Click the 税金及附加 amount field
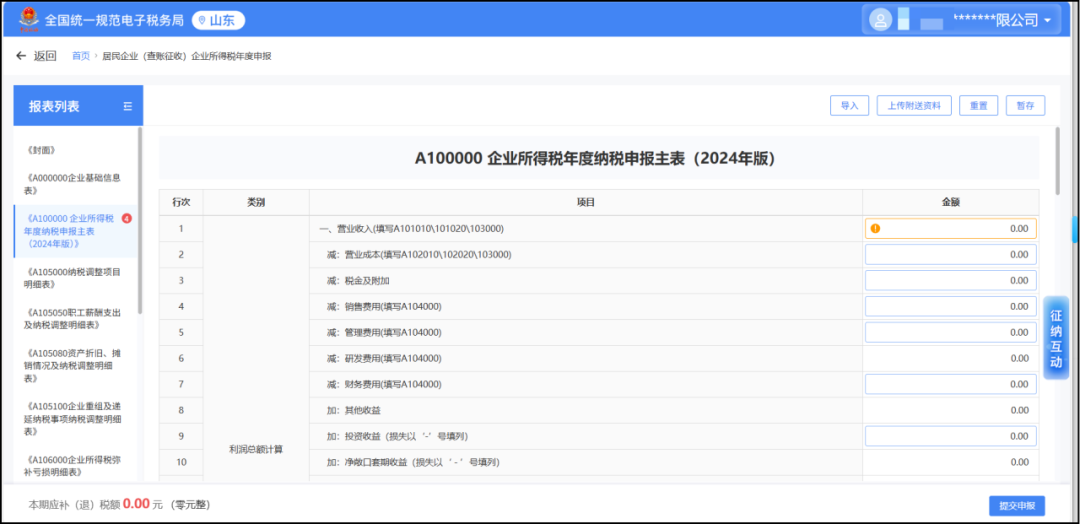 [951, 280]
